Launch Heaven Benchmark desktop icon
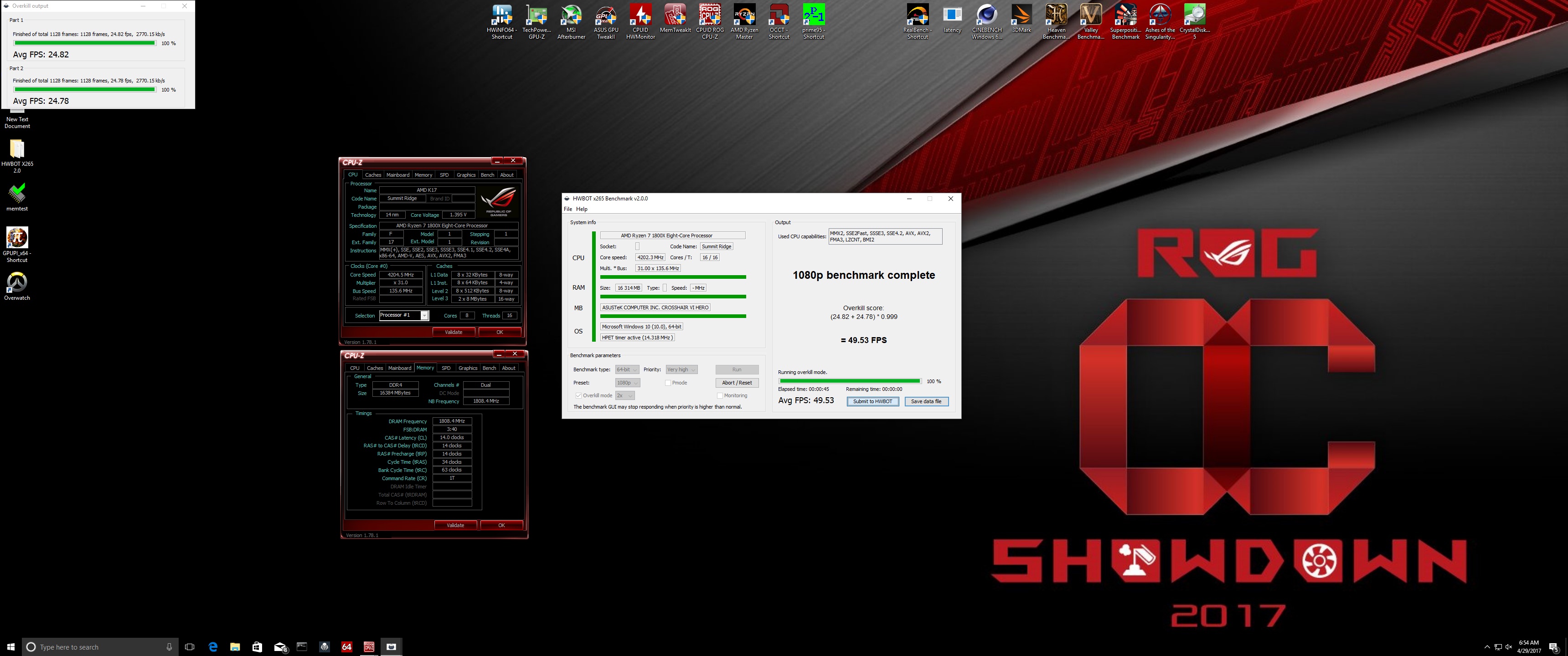Screen dimensions: 1568x656 (1056, 22)
